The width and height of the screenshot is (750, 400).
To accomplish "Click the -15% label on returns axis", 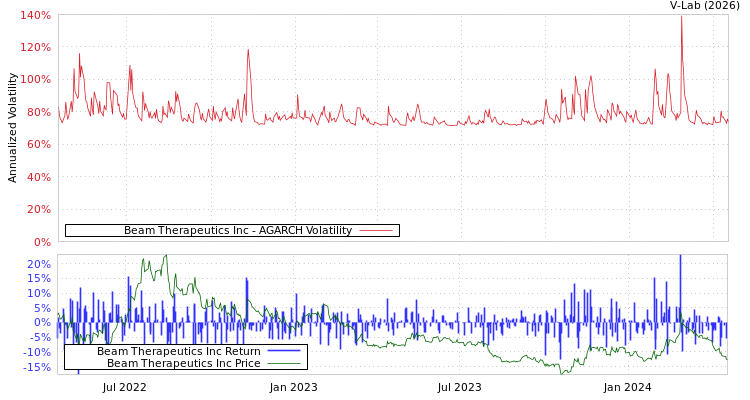I will coord(35,367).
